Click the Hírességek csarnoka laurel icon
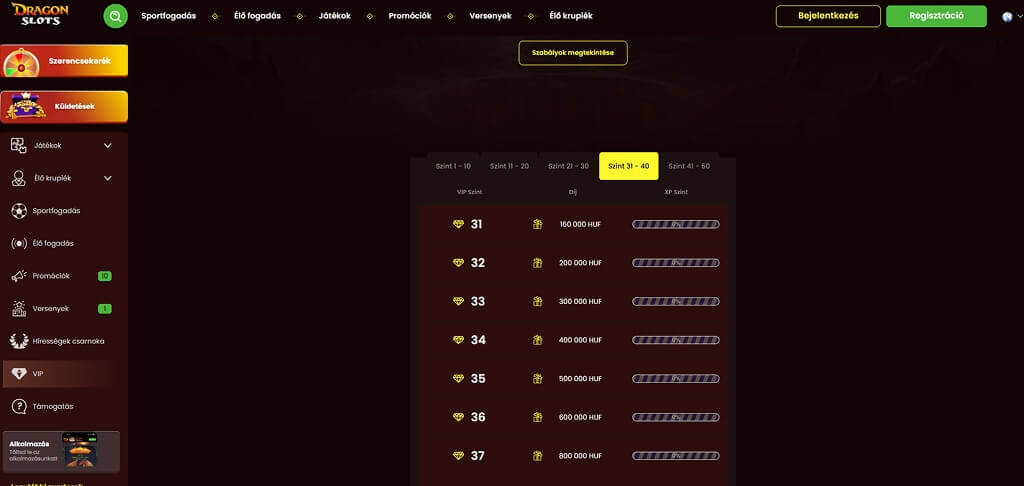Viewport: 1024px width, 486px height. [x=19, y=341]
